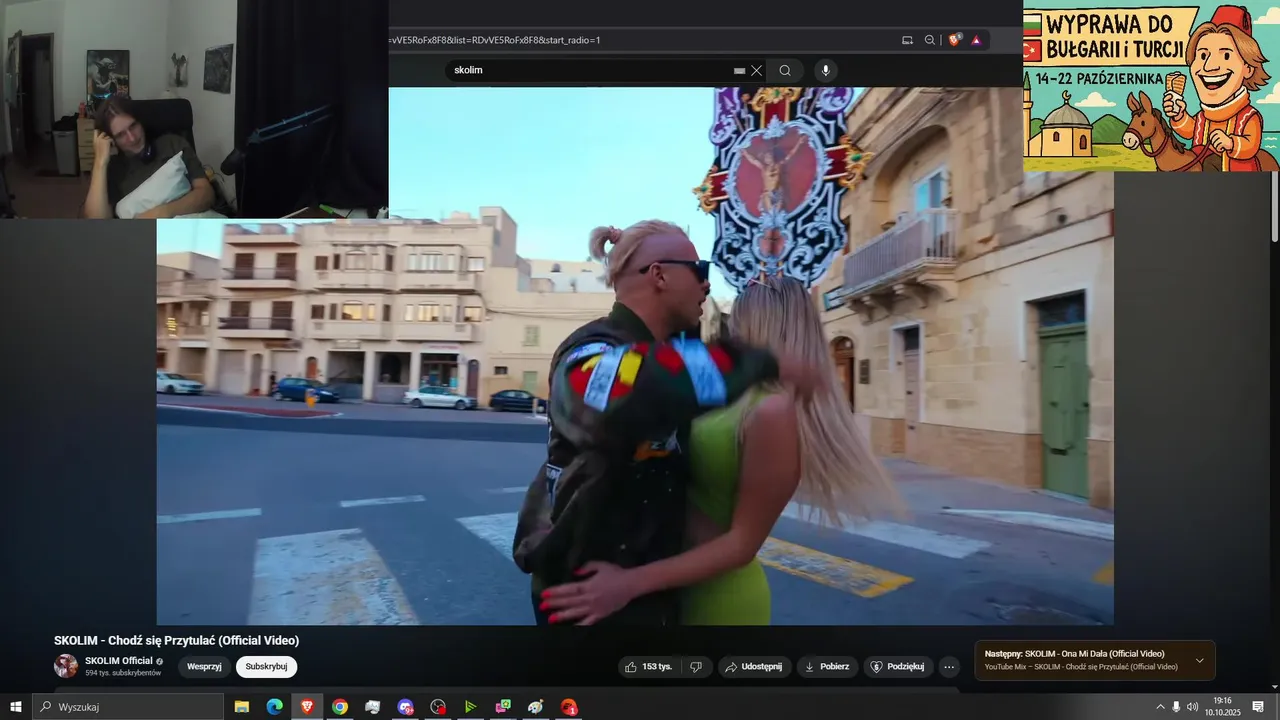This screenshot has width=1280, height=720.
Task: Clear the YouTube search text with the X
Action: point(757,70)
